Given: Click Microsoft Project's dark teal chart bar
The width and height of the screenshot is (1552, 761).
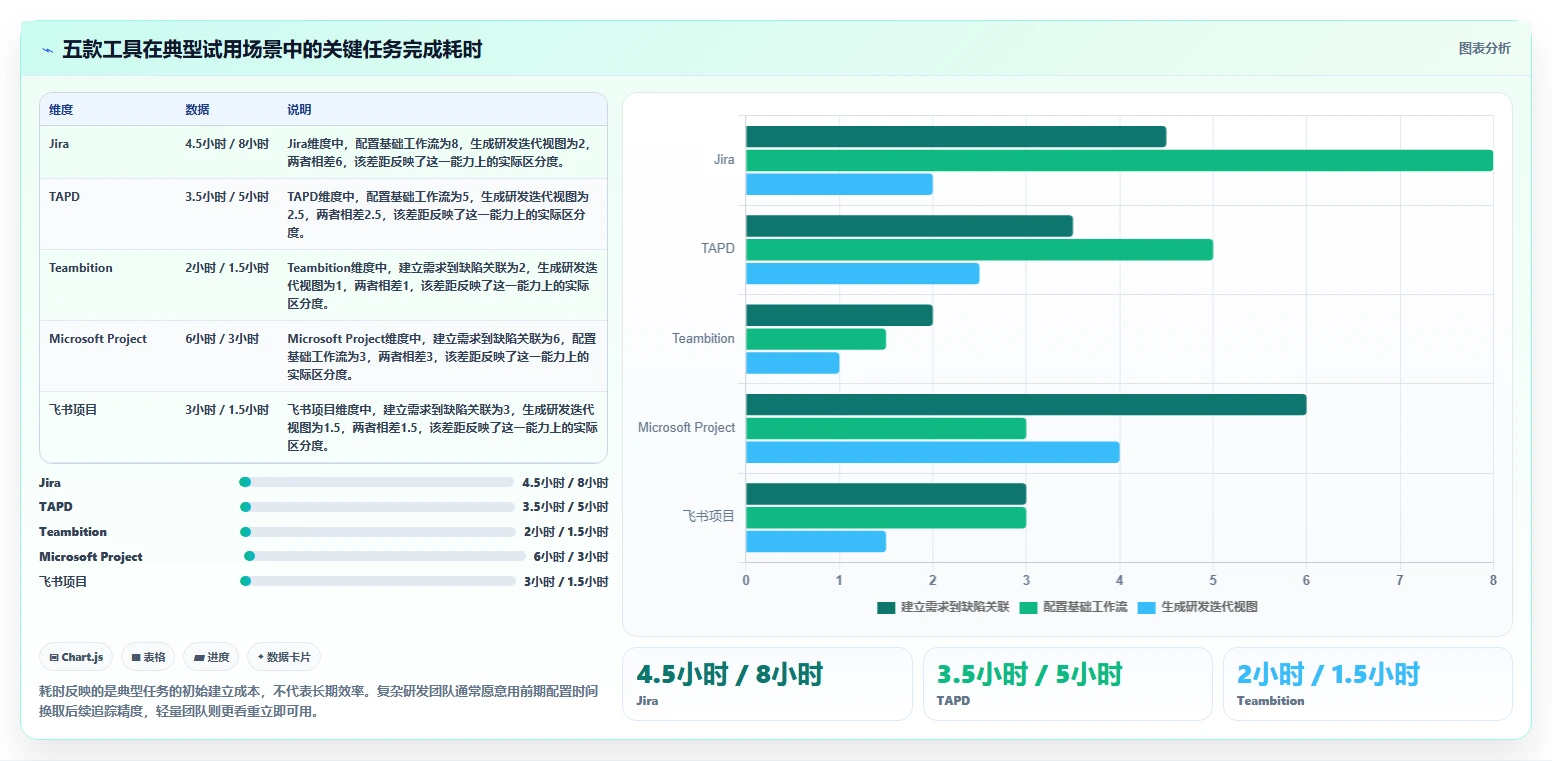Looking at the screenshot, I should click(x=1026, y=404).
